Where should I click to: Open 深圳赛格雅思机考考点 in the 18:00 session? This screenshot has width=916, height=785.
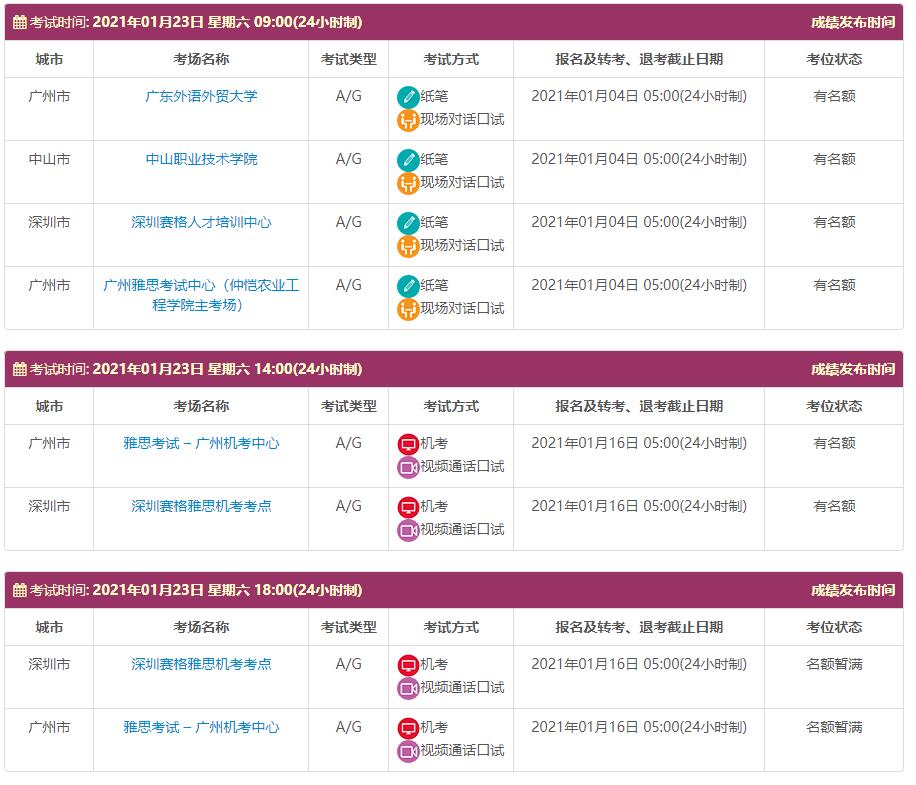click(x=201, y=664)
